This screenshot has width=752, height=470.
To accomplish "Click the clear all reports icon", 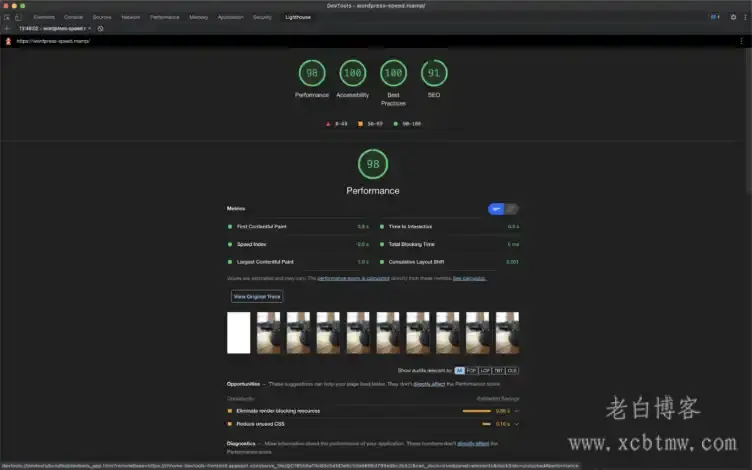I will point(101,28).
